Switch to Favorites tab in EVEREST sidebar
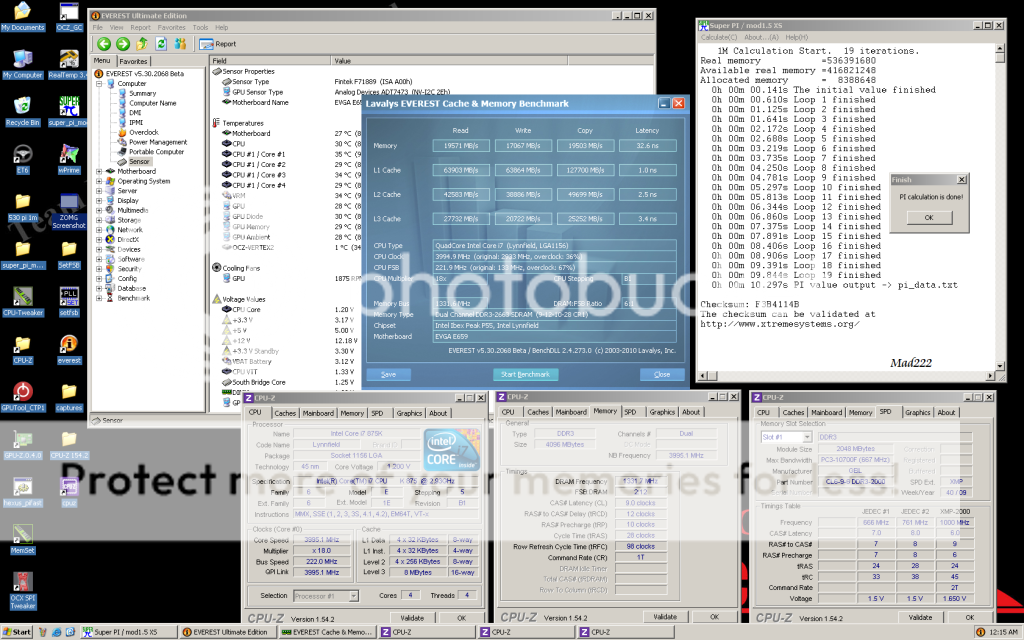The width and height of the screenshot is (1024, 640). [133, 61]
